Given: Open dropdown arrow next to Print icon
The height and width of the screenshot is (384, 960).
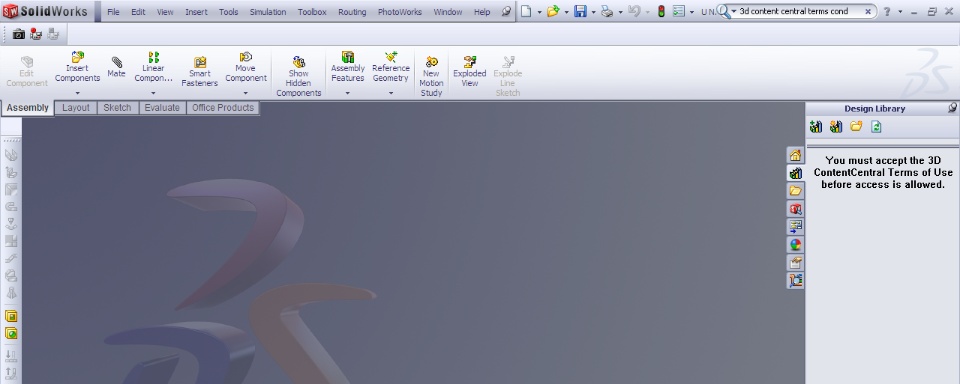Looking at the screenshot, I should click(620, 12).
